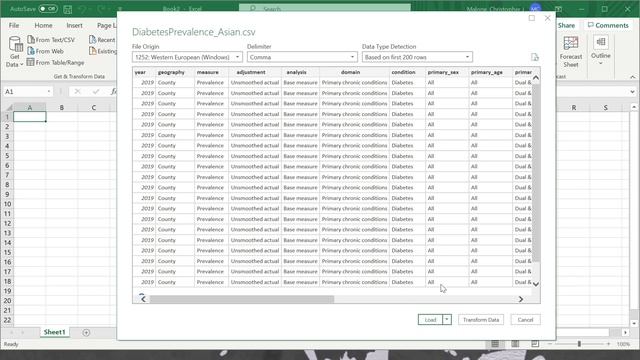Click the Transform Data button
This screenshot has height=360, width=640.
481,320
